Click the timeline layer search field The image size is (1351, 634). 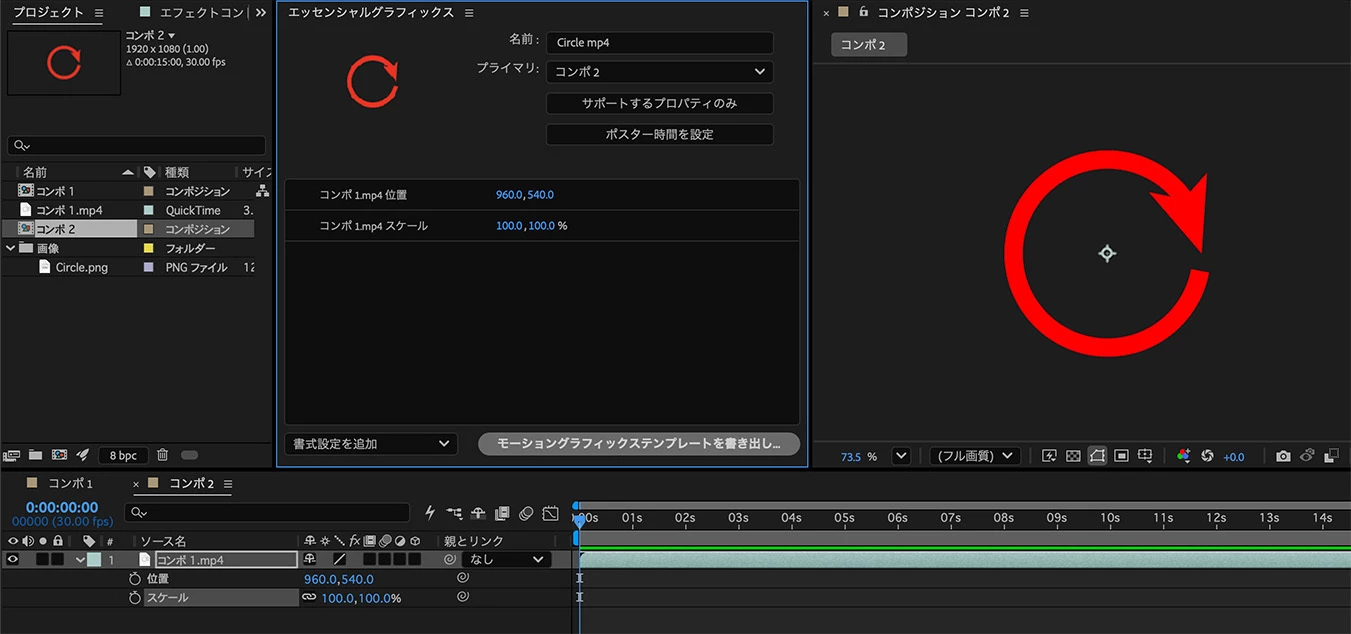[x=267, y=512]
